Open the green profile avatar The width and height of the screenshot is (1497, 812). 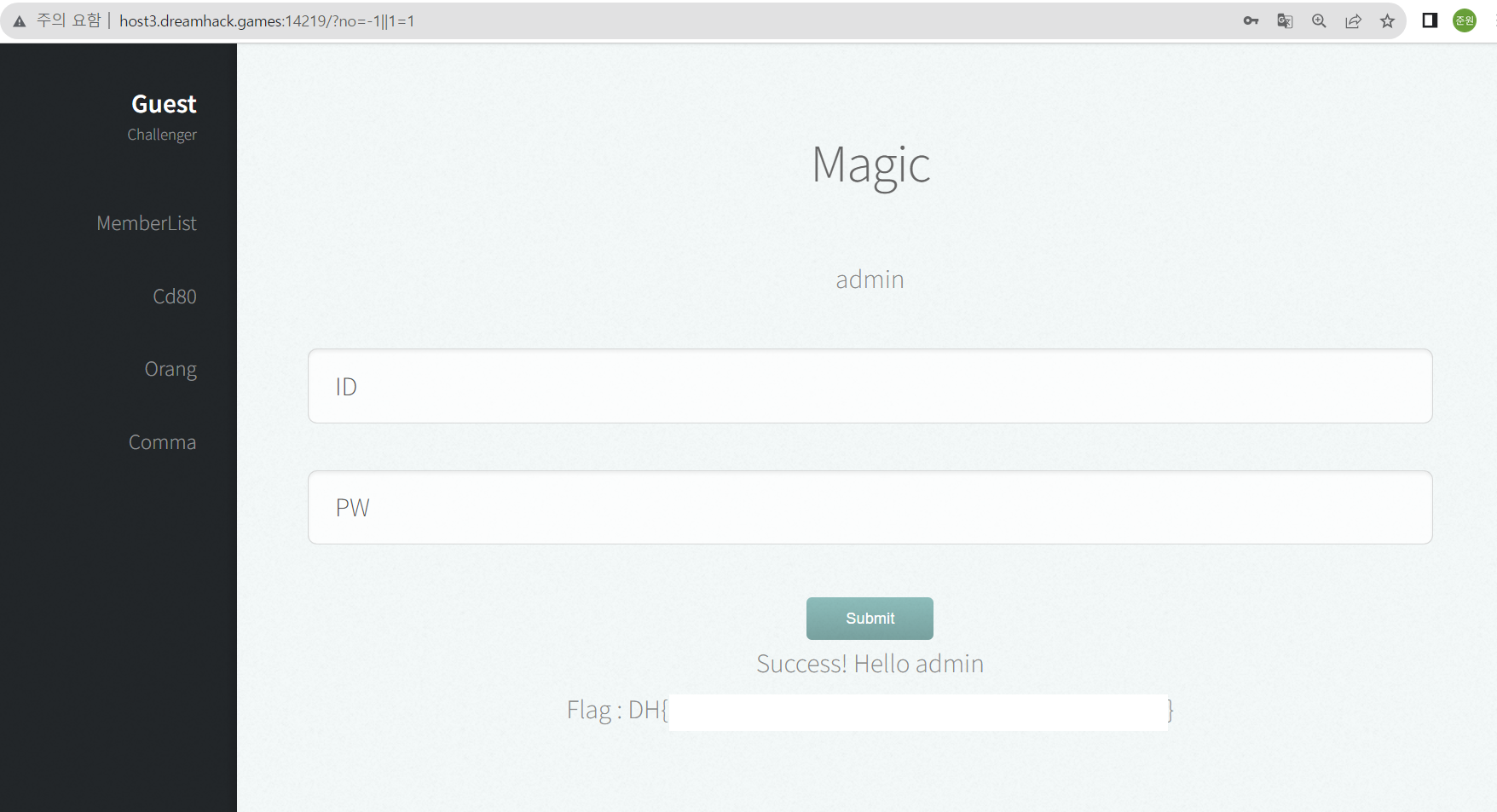1465,20
